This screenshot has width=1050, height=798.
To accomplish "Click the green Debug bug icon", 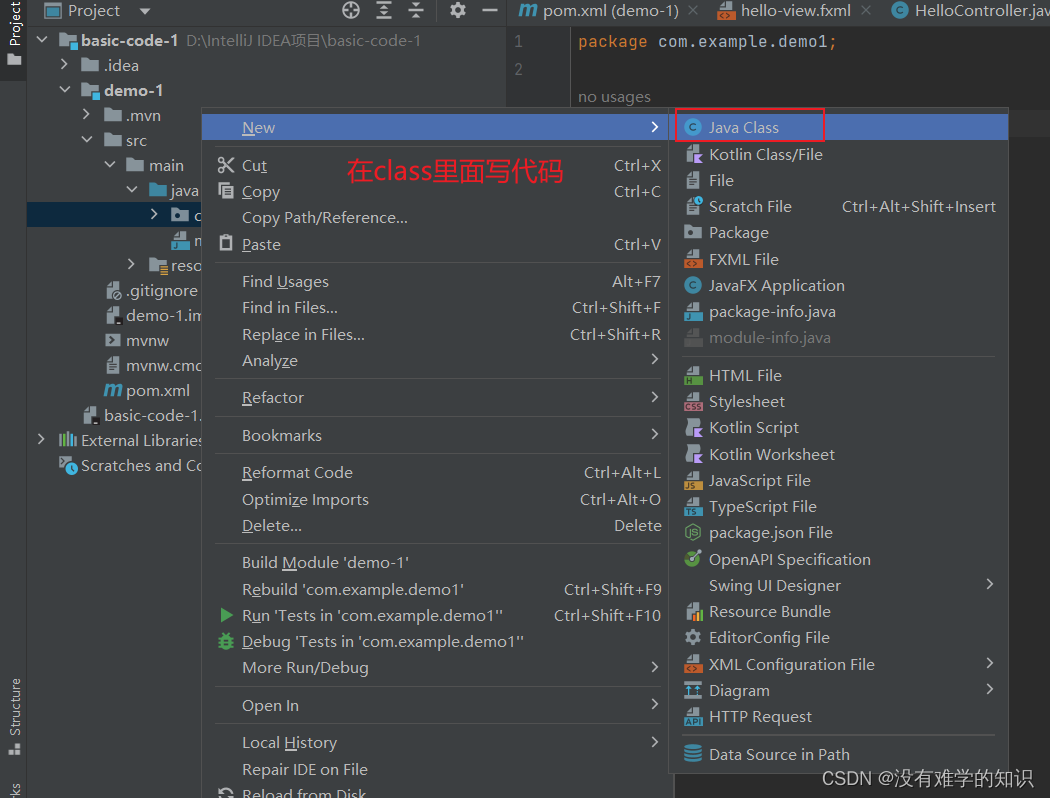I will click(x=226, y=641).
